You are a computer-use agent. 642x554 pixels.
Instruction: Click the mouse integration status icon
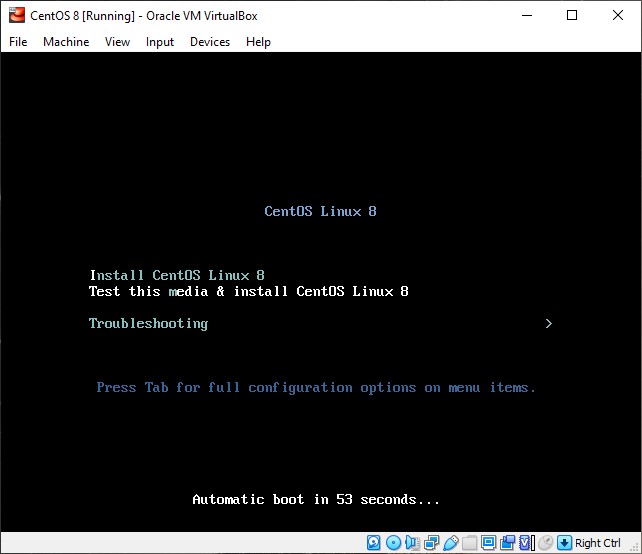pyautogui.click(x=545, y=543)
